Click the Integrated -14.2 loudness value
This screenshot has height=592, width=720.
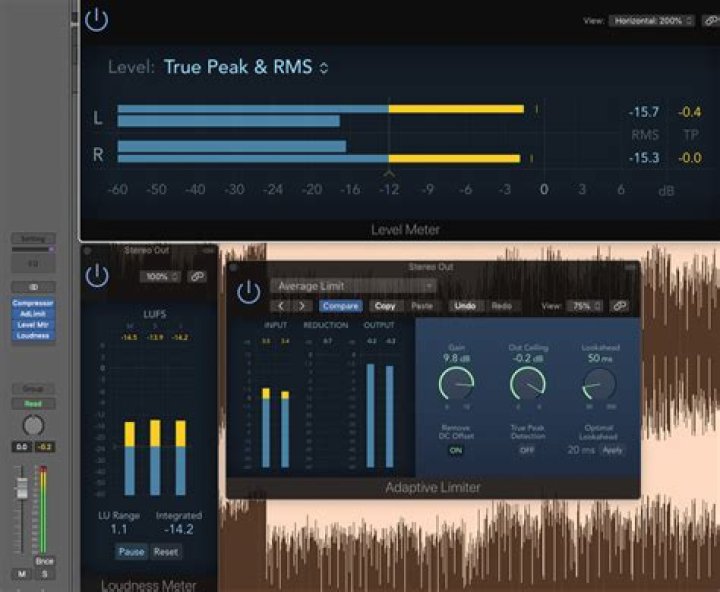pyautogui.click(x=179, y=529)
